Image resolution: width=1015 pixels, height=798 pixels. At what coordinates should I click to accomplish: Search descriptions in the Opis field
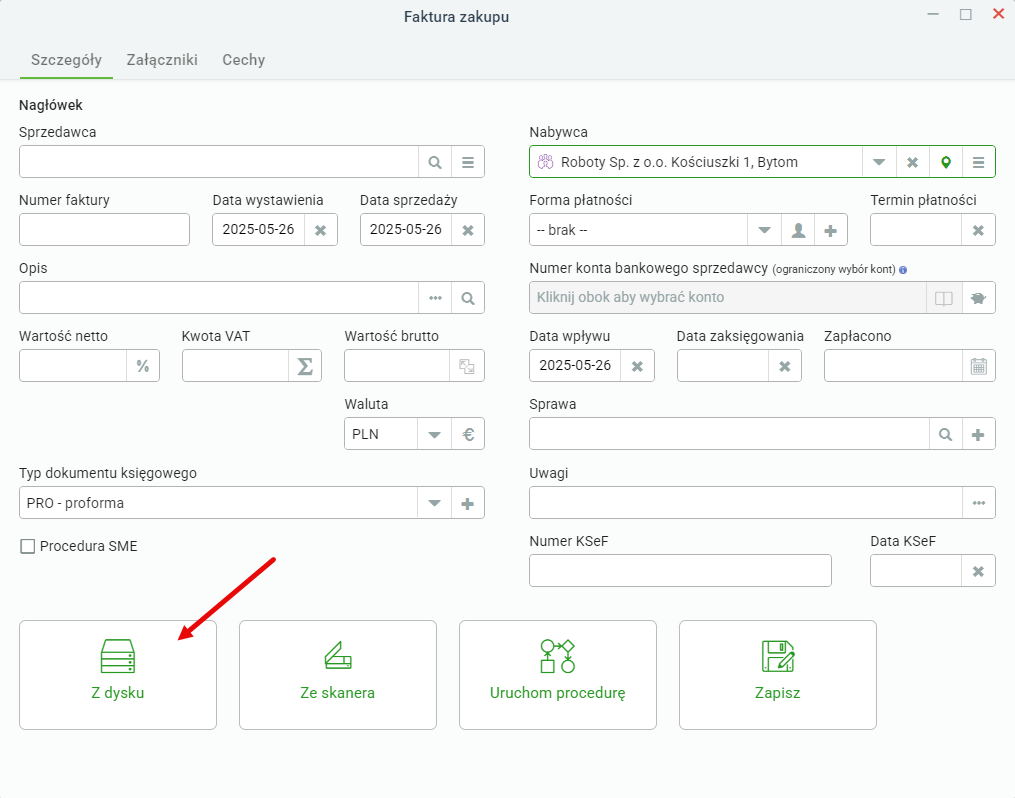(468, 298)
